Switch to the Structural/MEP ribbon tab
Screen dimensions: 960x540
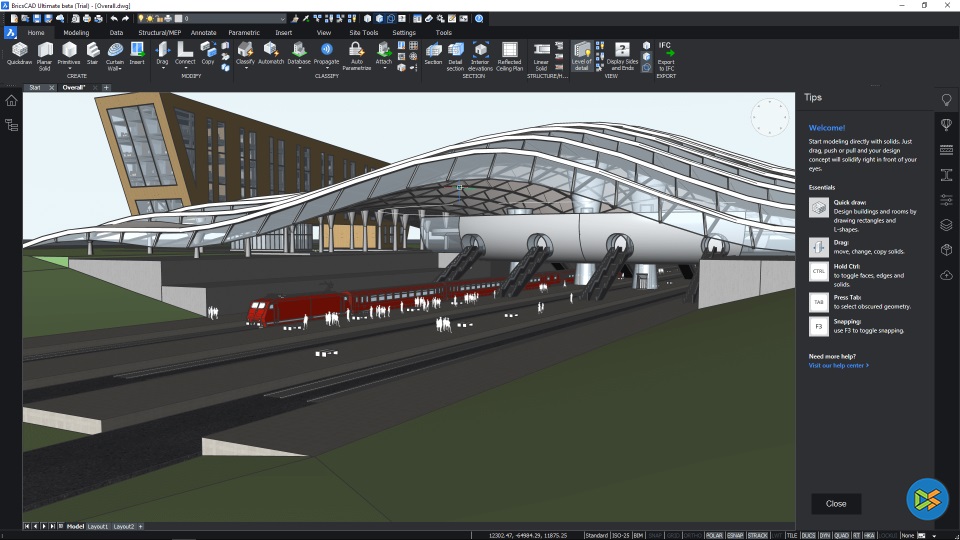pos(160,32)
